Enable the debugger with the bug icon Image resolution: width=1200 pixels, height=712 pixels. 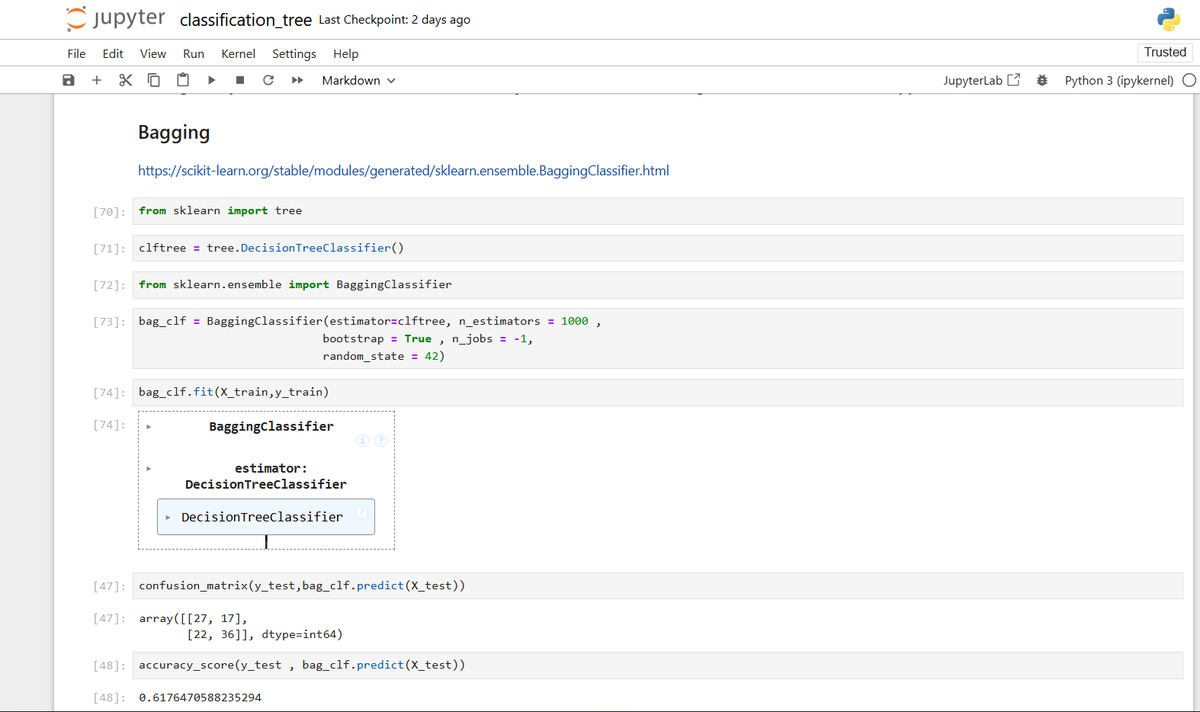1042,81
